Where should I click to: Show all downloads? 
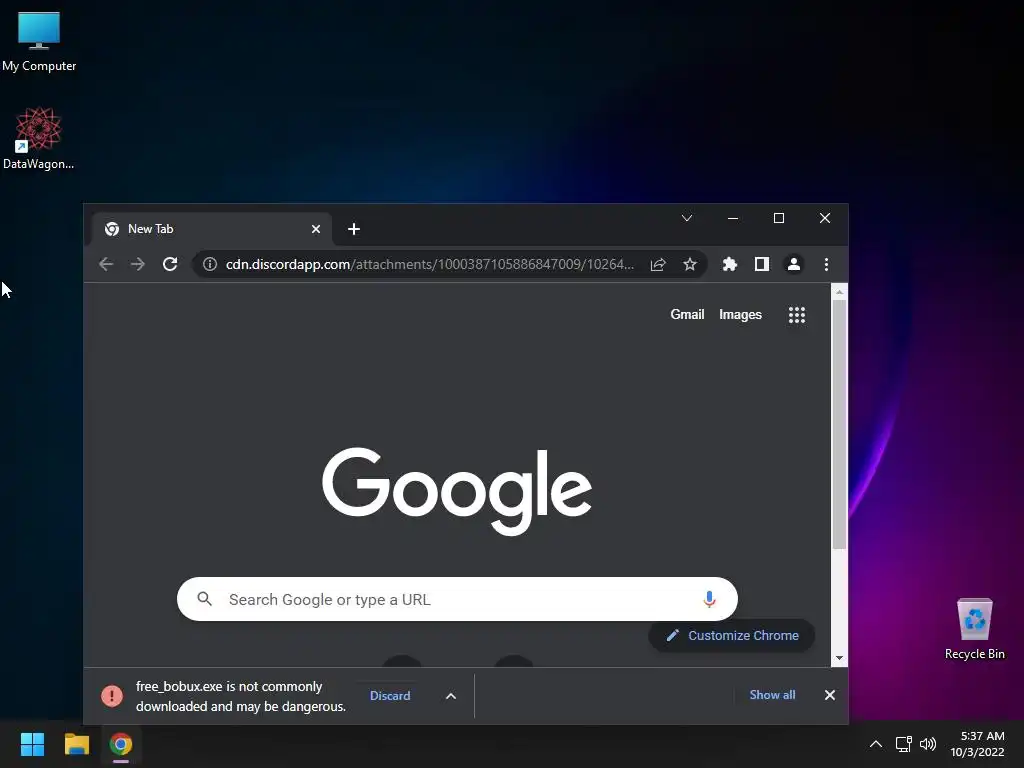[x=772, y=695]
